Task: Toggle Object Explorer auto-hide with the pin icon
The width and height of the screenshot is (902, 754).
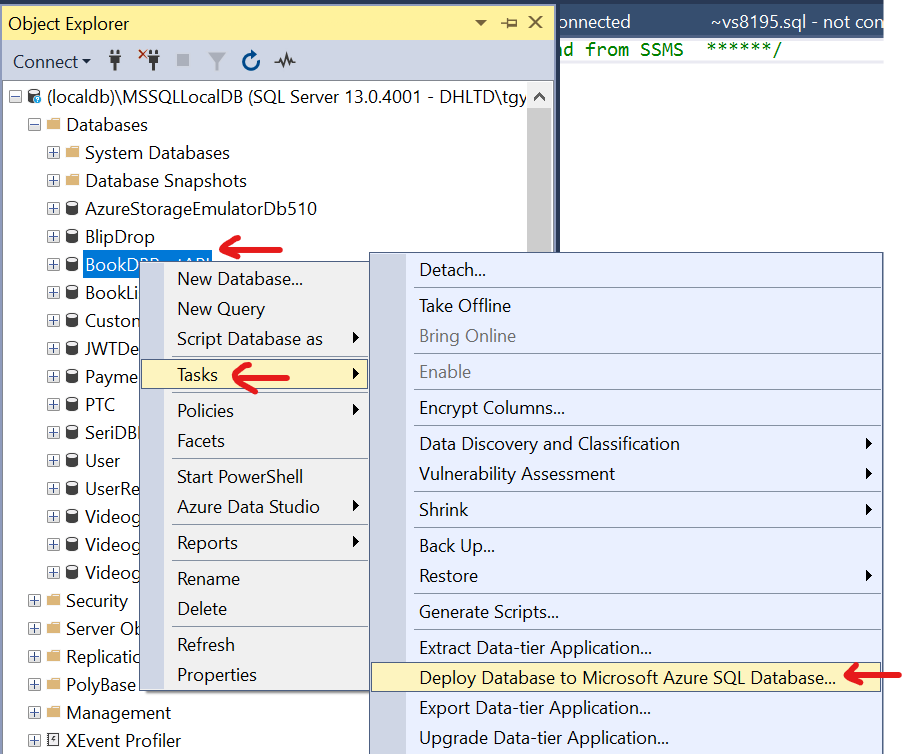Action: pyautogui.click(x=511, y=22)
